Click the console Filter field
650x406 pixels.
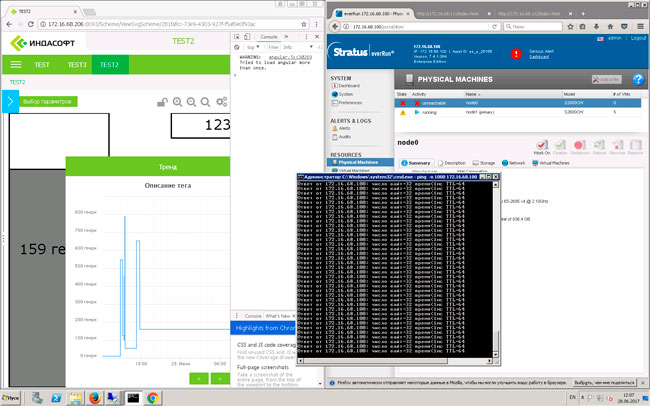click(274, 47)
